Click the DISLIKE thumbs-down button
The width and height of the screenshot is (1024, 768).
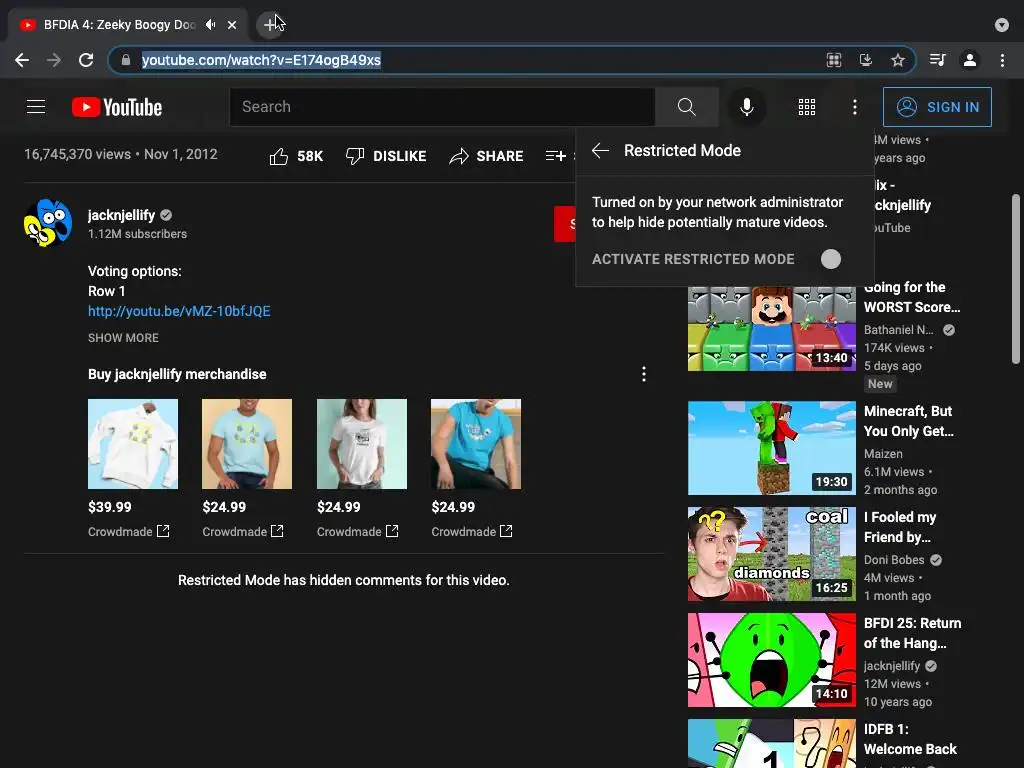pos(386,156)
